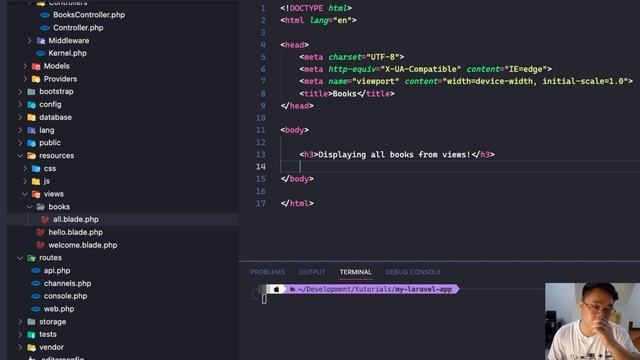Open welcome.blade.php file

83,245
